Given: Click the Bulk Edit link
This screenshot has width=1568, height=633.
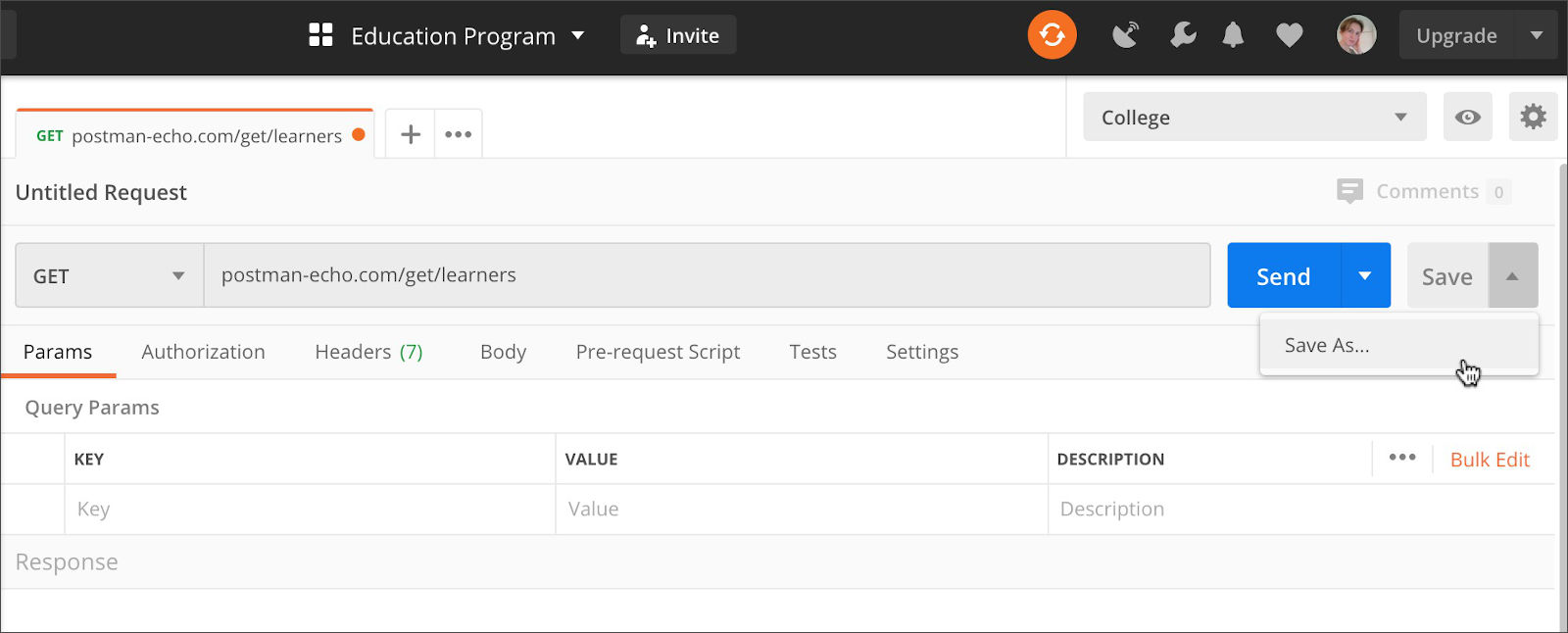Looking at the screenshot, I should 1490,460.
